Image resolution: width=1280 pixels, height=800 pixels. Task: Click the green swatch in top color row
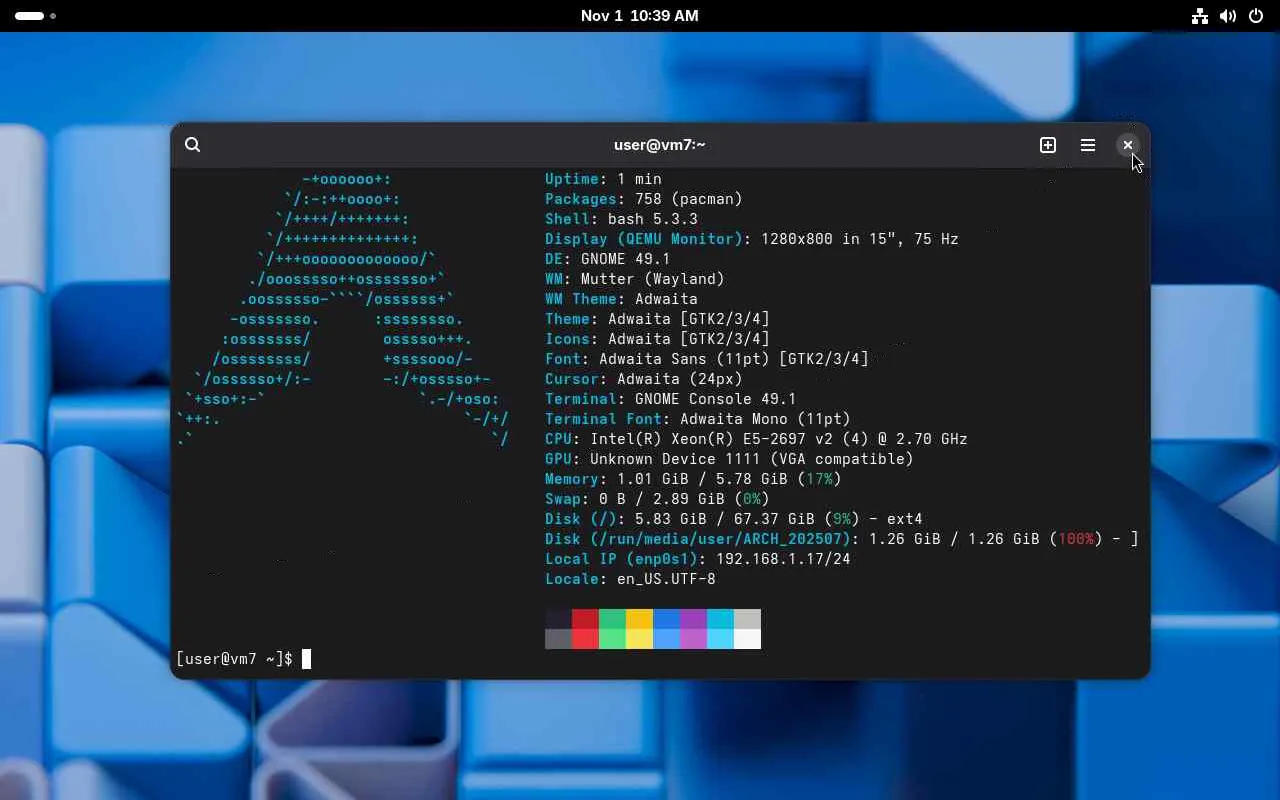[612, 619]
